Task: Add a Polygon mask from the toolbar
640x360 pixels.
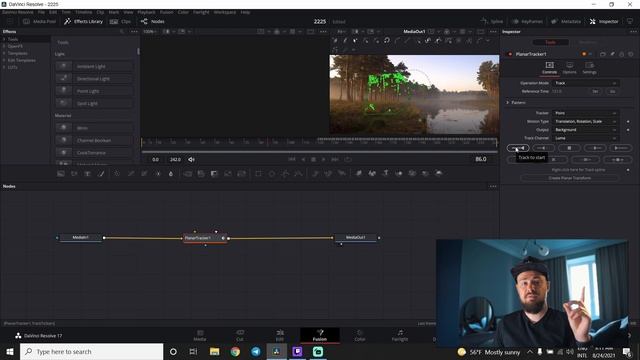Action: 285,173
